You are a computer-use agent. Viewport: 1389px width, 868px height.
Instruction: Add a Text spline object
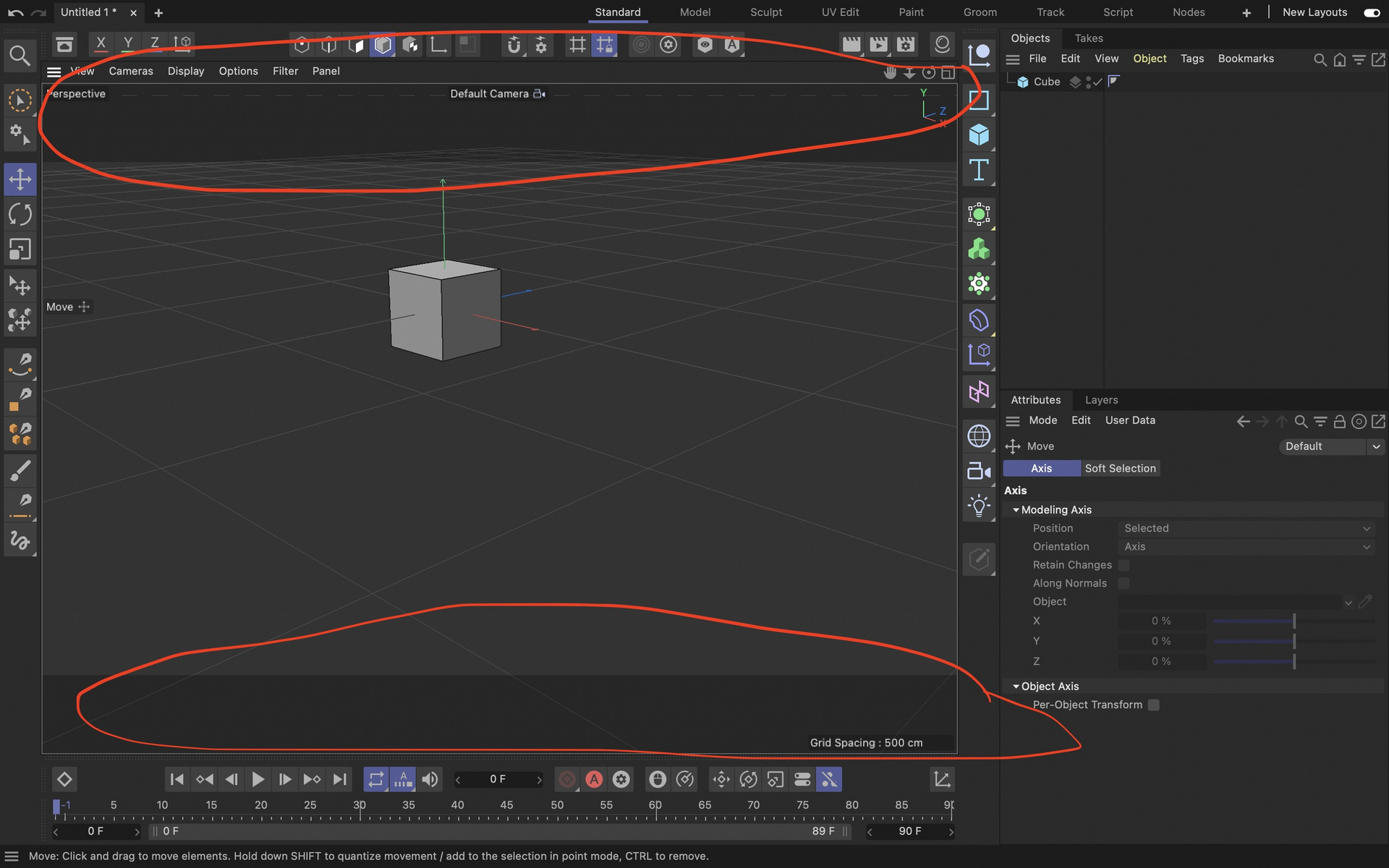coord(979,171)
